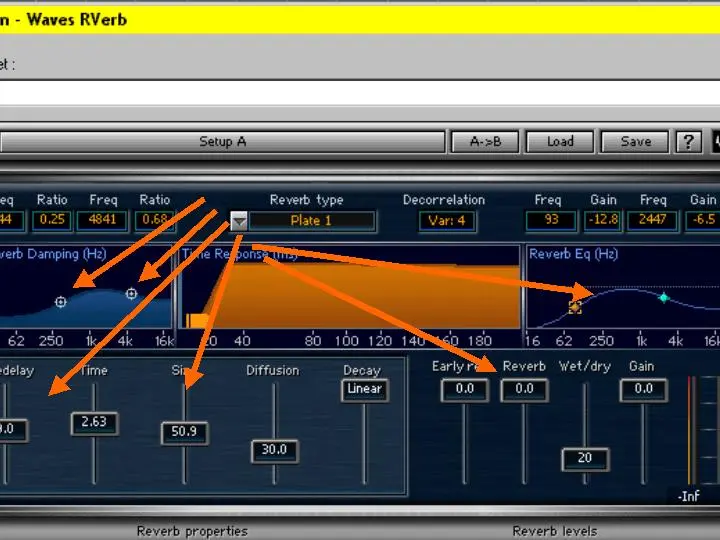720x540 pixels.
Task: Select the Plate 1 reverb type field
Action: click(312, 221)
